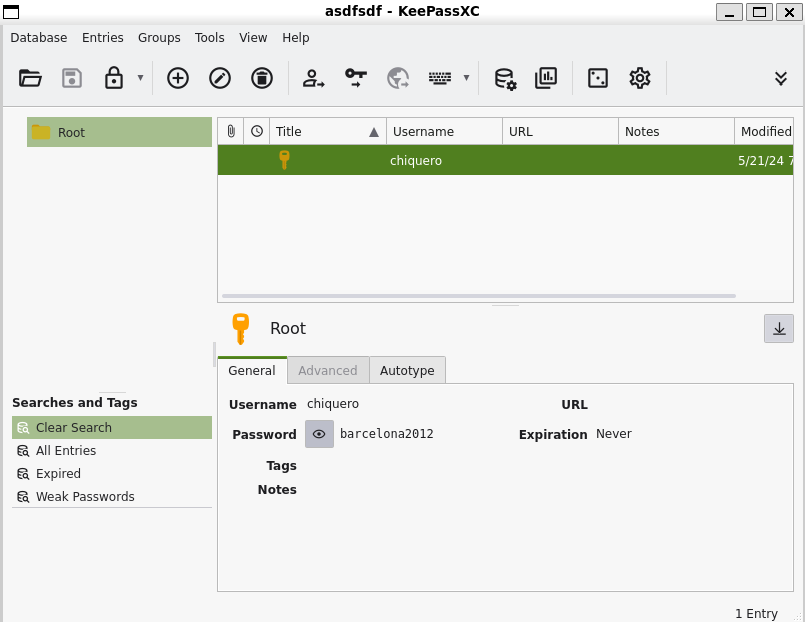Toggle password visibility eye button
Screen dimensions: 805x622
click(x=319, y=434)
